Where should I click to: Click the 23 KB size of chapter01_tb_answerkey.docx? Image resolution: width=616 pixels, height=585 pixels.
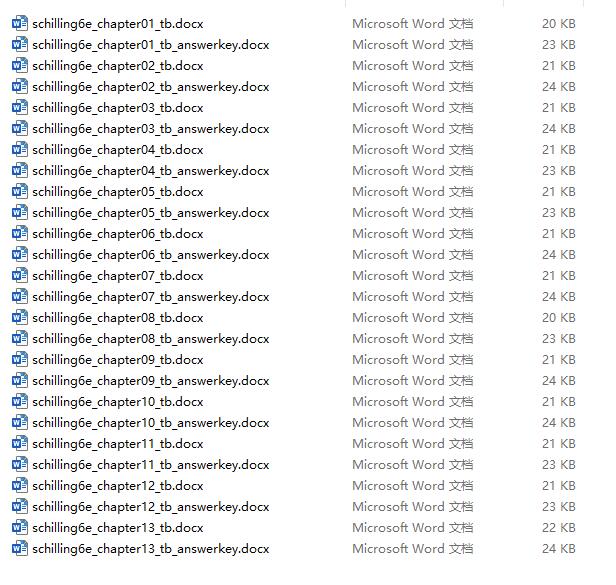(559, 44)
